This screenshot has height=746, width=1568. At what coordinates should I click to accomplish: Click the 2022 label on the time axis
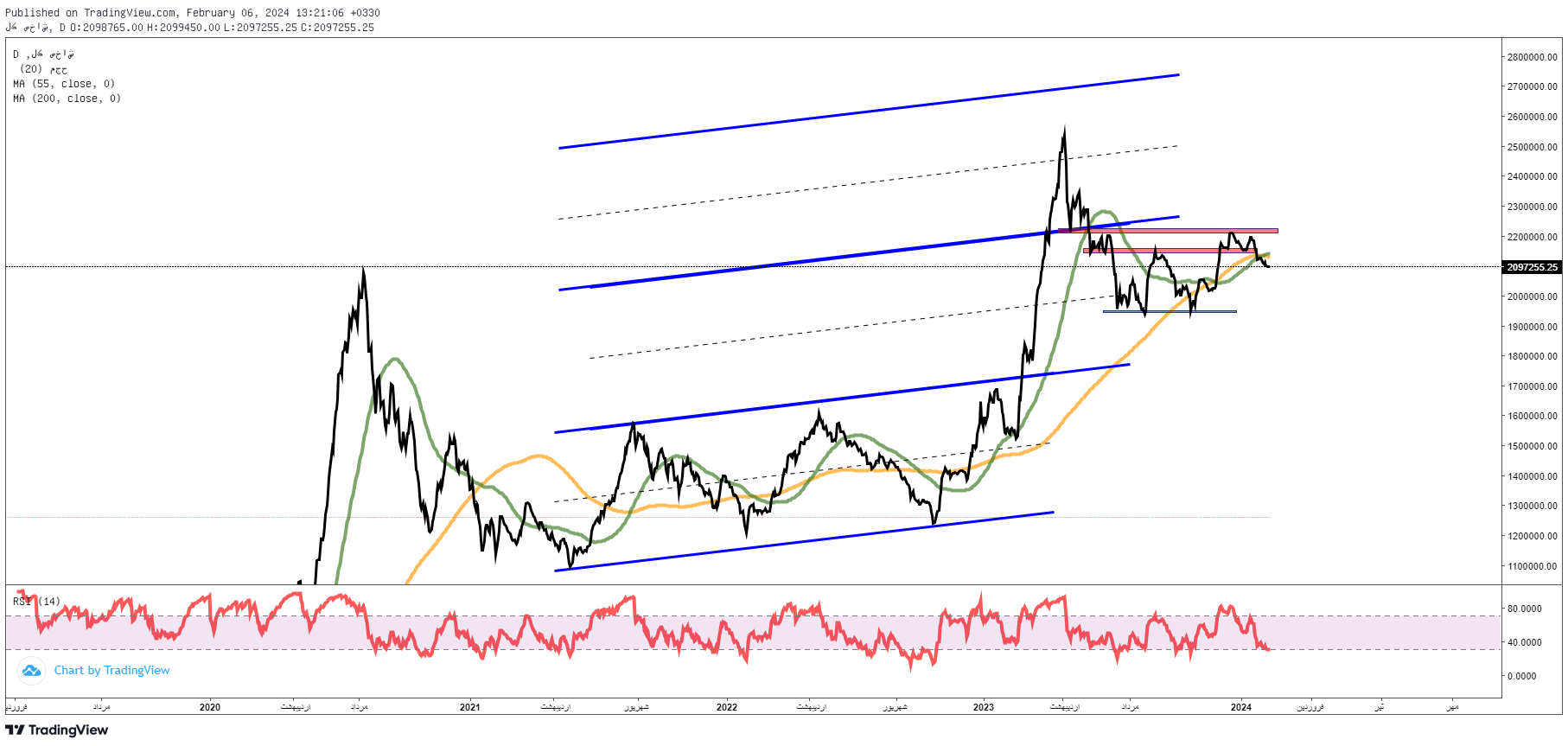(726, 707)
